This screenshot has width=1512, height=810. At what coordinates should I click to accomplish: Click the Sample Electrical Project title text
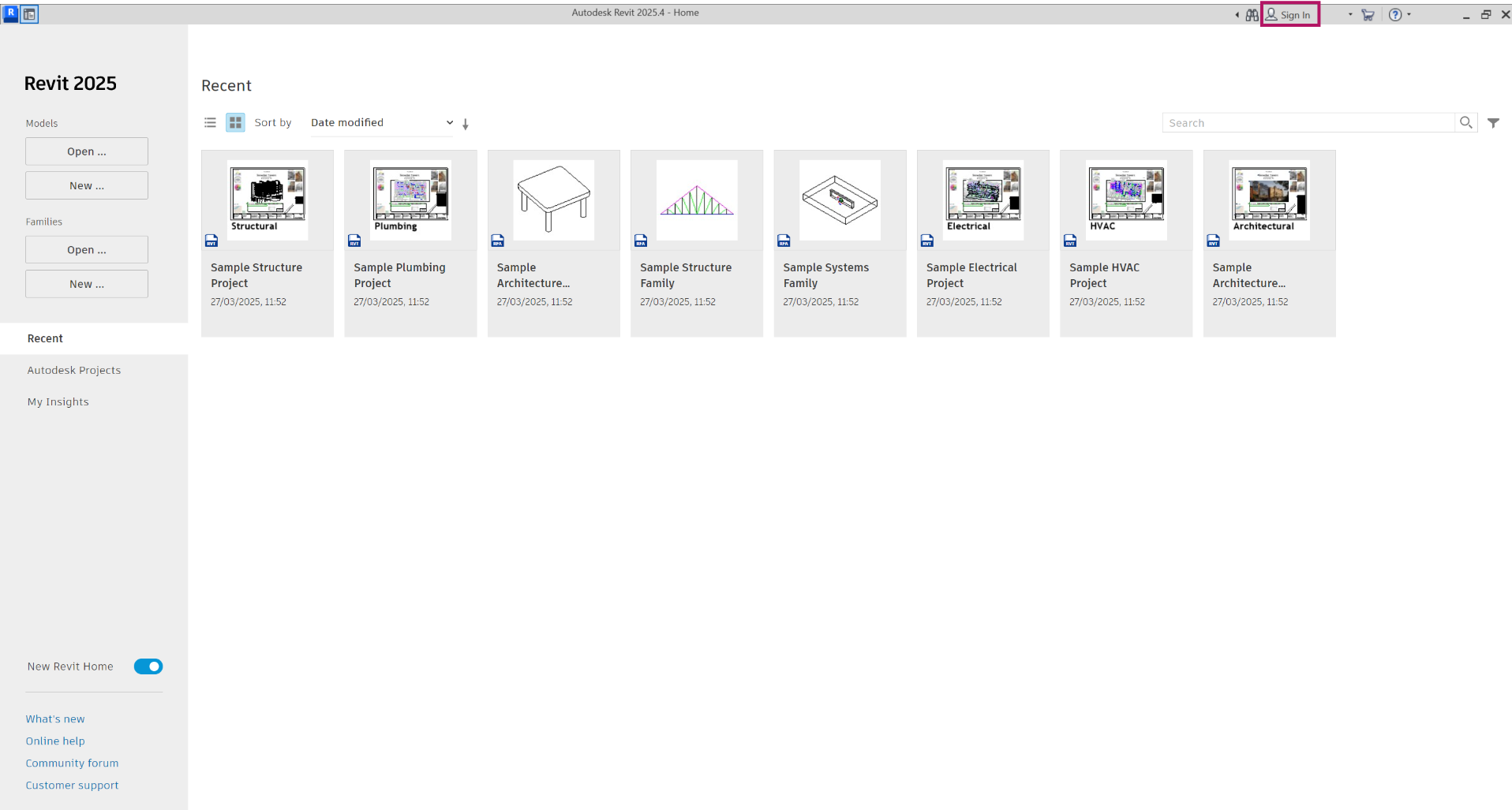(971, 275)
